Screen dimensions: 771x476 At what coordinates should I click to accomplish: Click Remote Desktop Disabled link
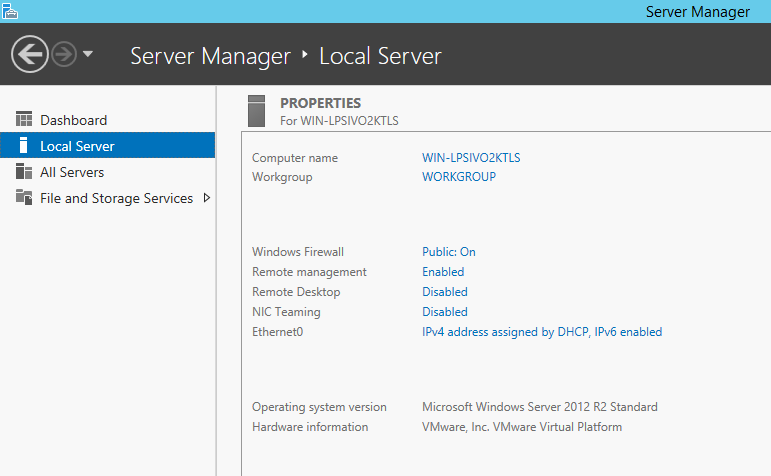pyautogui.click(x=445, y=292)
